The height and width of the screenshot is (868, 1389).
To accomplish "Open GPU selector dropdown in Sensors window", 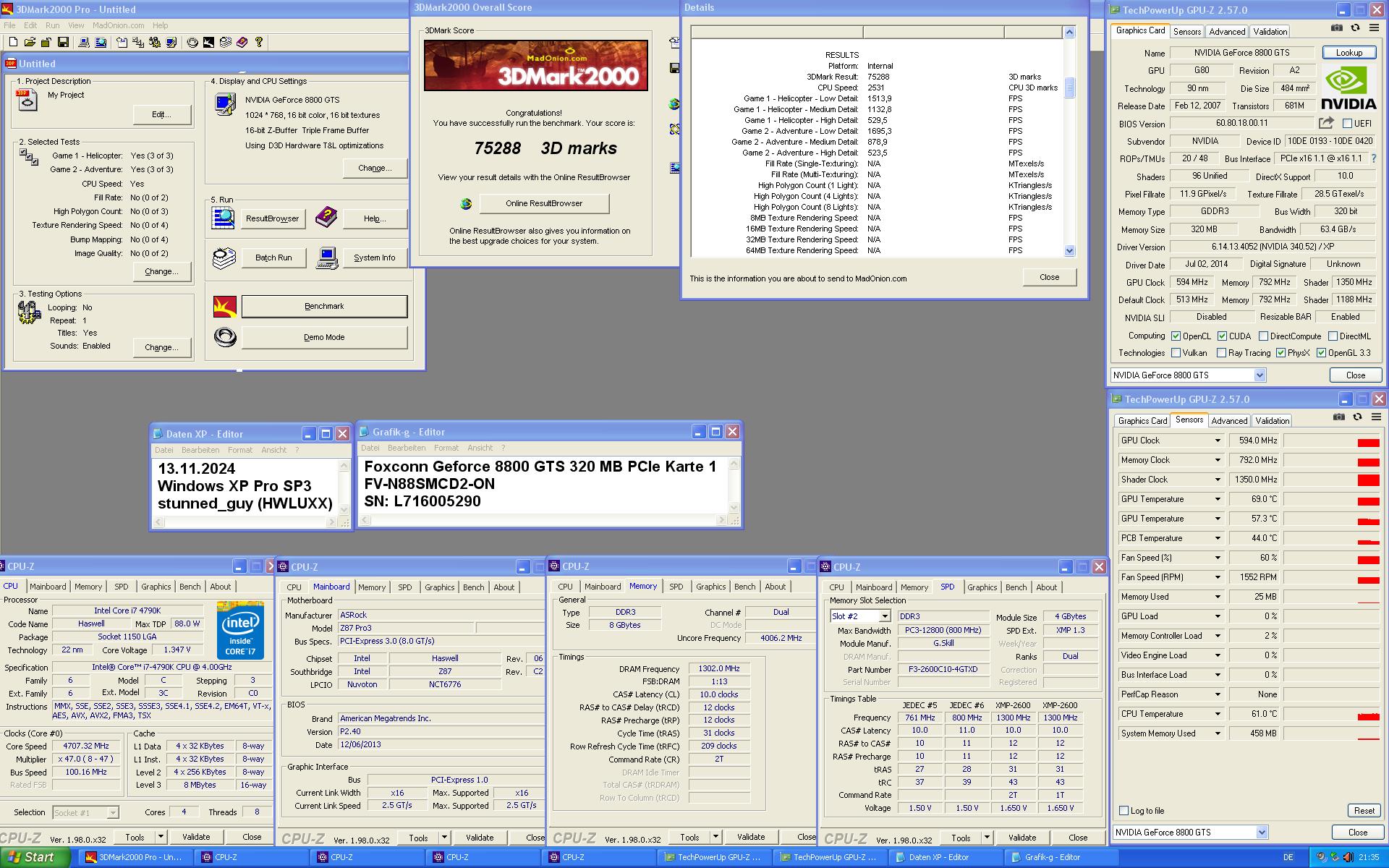I will 1262,833.
